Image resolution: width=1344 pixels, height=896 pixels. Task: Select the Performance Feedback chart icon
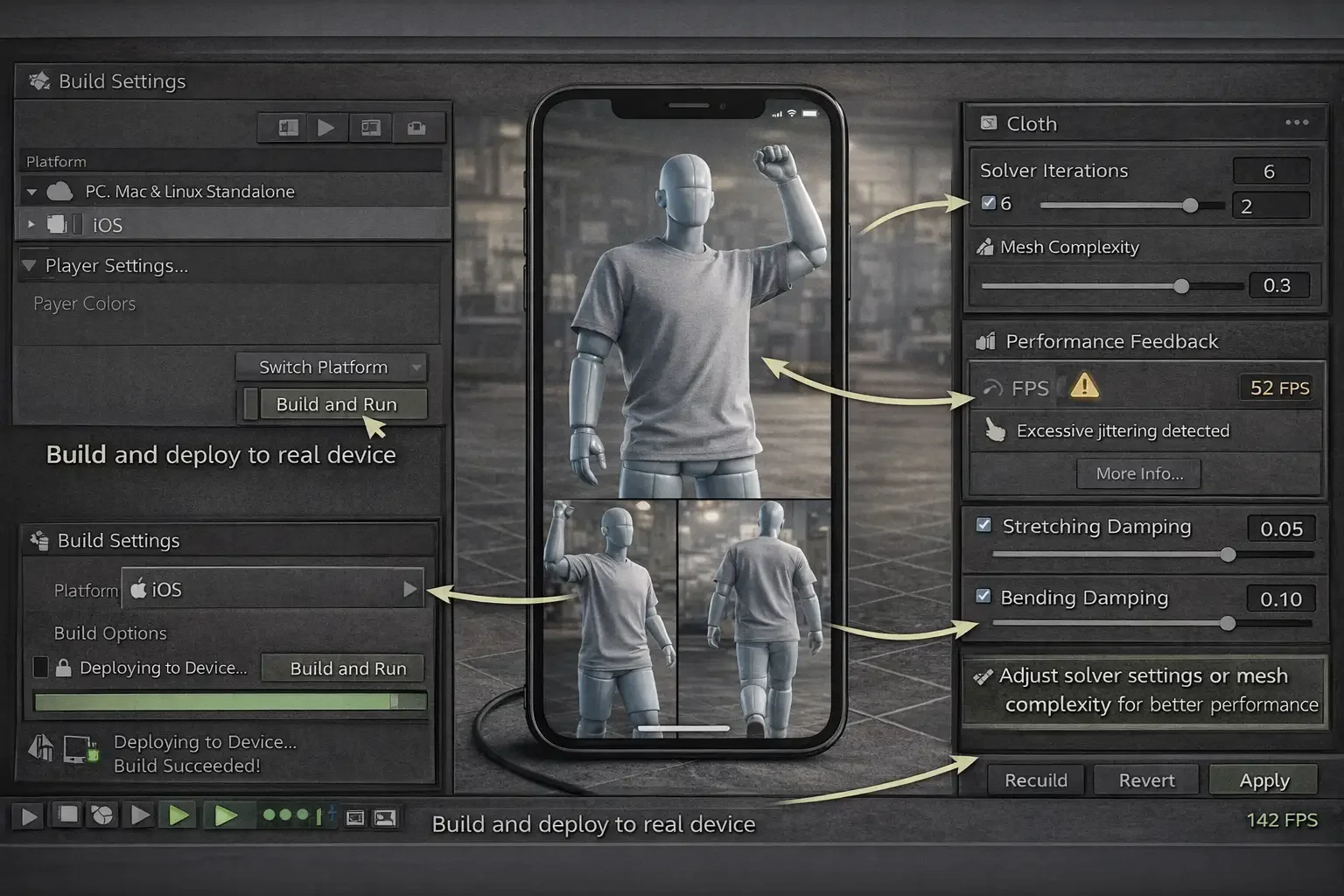coord(985,341)
